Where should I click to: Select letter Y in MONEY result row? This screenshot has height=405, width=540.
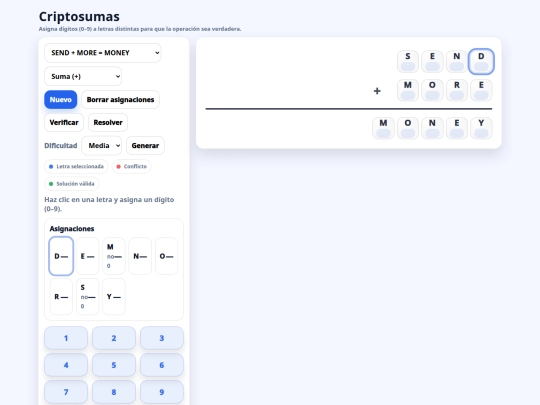coord(481,128)
